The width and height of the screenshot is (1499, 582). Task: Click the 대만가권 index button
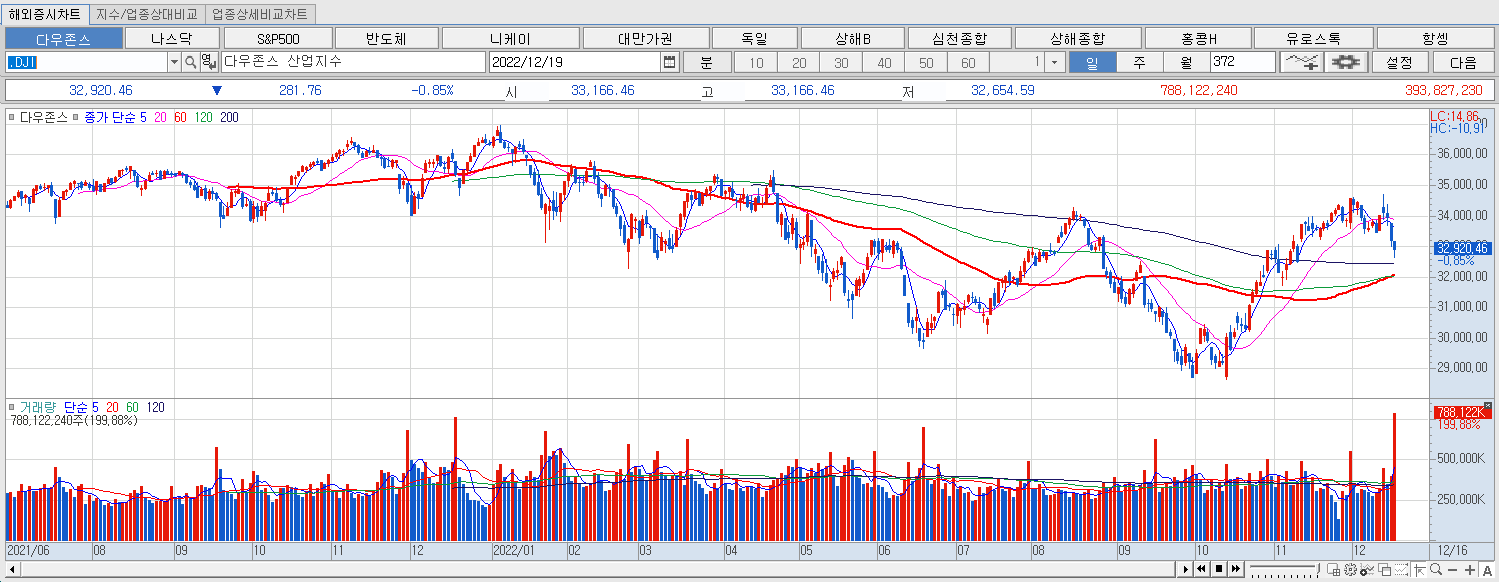point(645,38)
